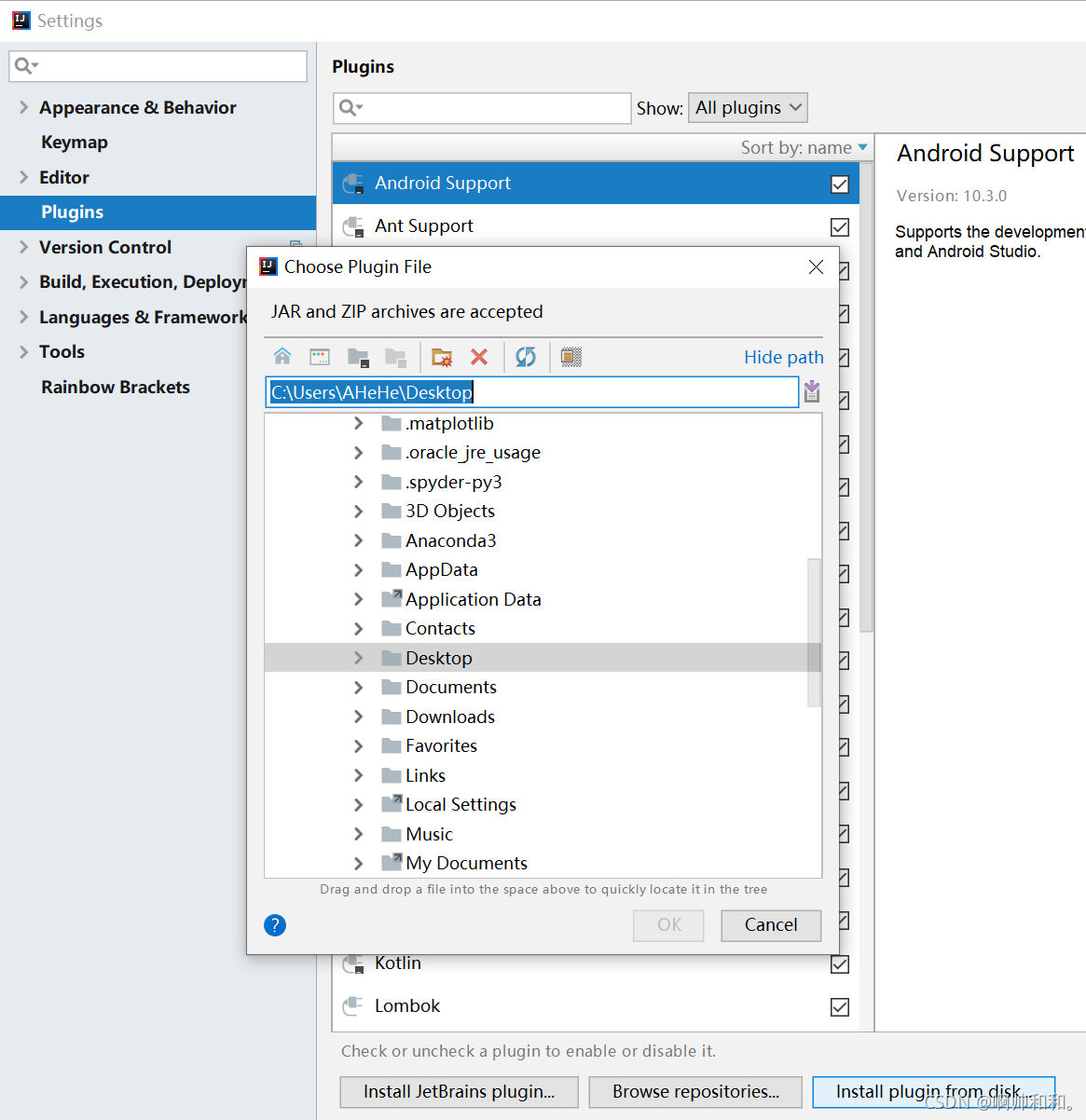Expand the Anaconda3 folder
The height and width of the screenshot is (1120, 1086).
point(359,540)
